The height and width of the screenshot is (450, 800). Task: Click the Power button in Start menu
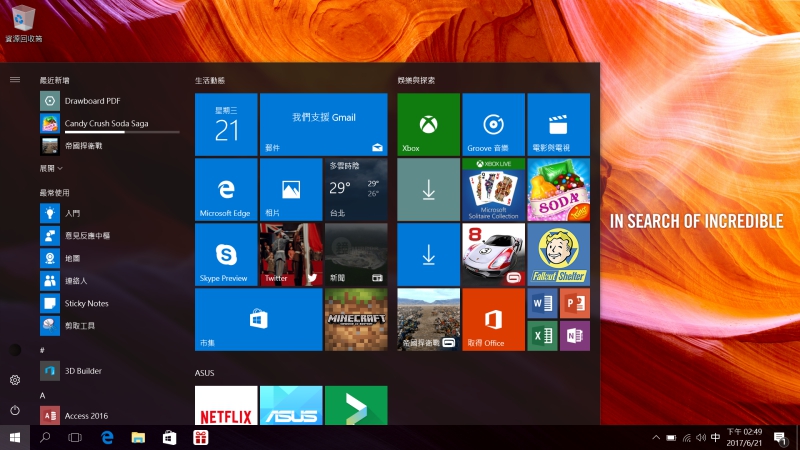click(15, 410)
